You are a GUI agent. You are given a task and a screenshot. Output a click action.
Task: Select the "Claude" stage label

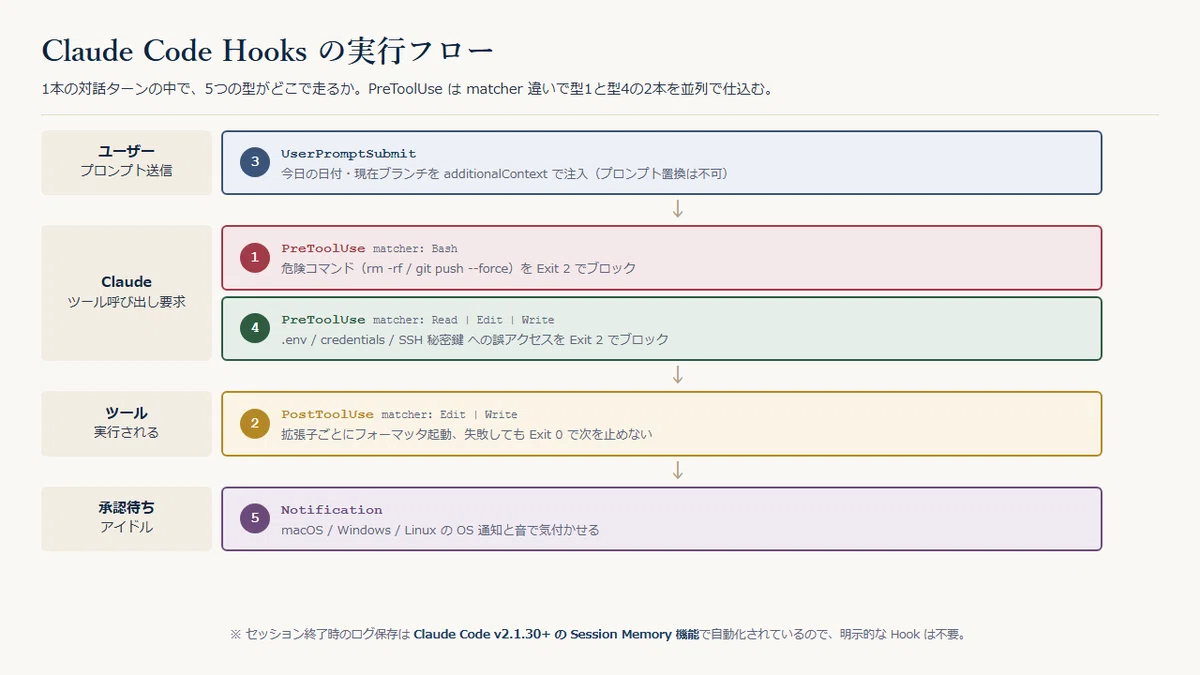pos(127,282)
